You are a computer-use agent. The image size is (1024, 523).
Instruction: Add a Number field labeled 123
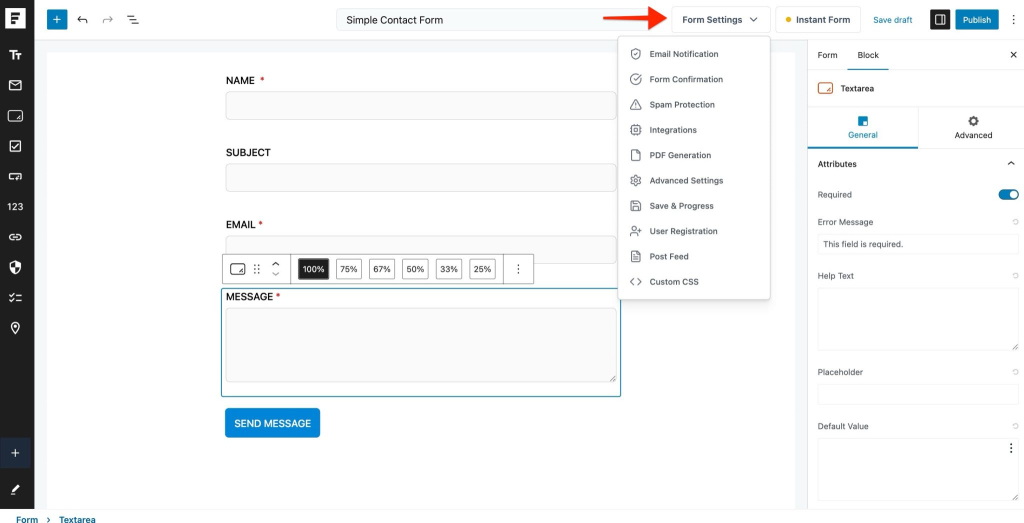pyautogui.click(x=15, y=207)
